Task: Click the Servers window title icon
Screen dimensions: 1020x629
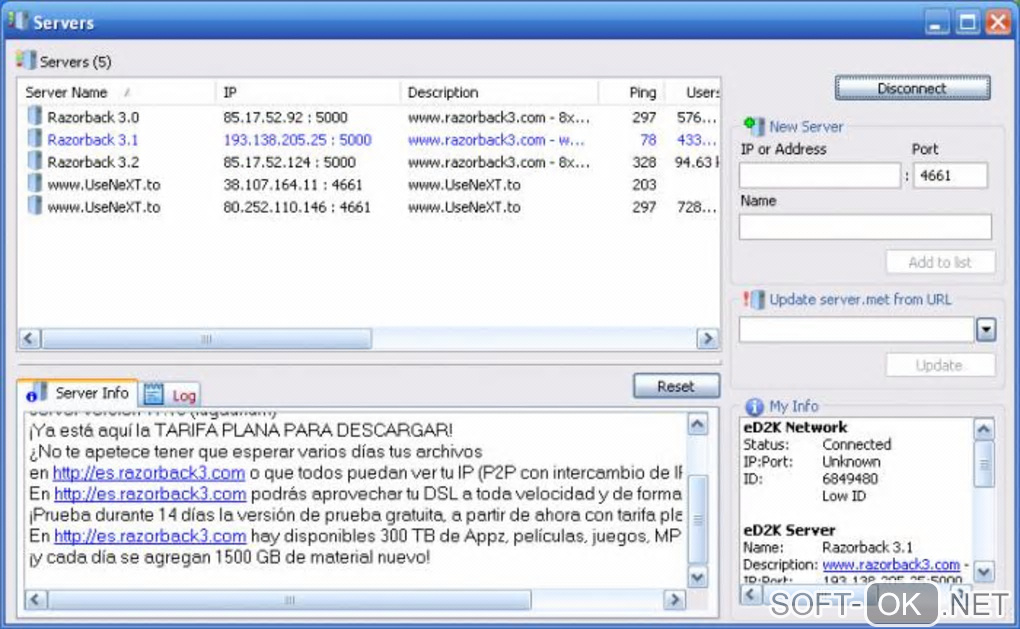Action: (18, 21)
